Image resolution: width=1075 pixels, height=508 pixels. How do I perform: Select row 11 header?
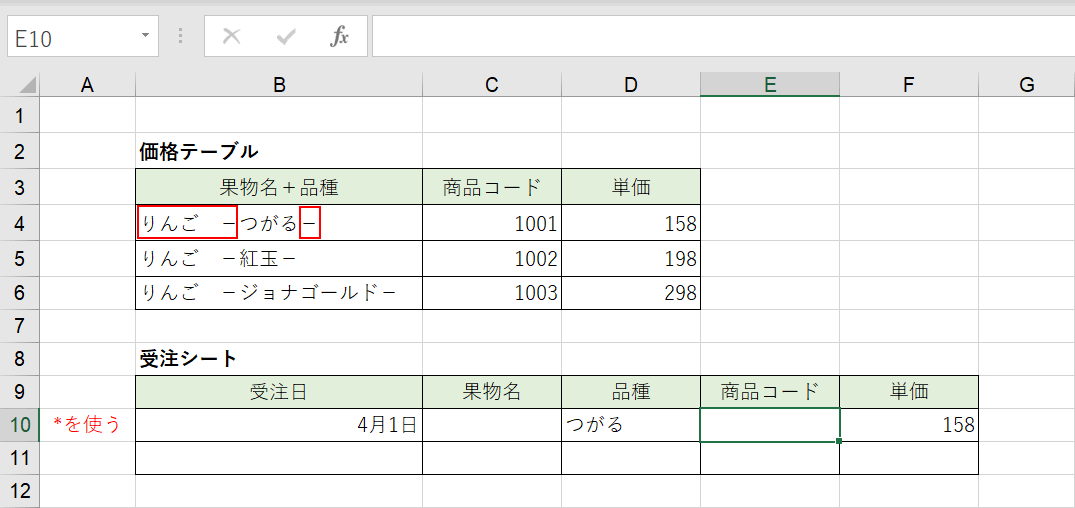[x=19, y=458]
